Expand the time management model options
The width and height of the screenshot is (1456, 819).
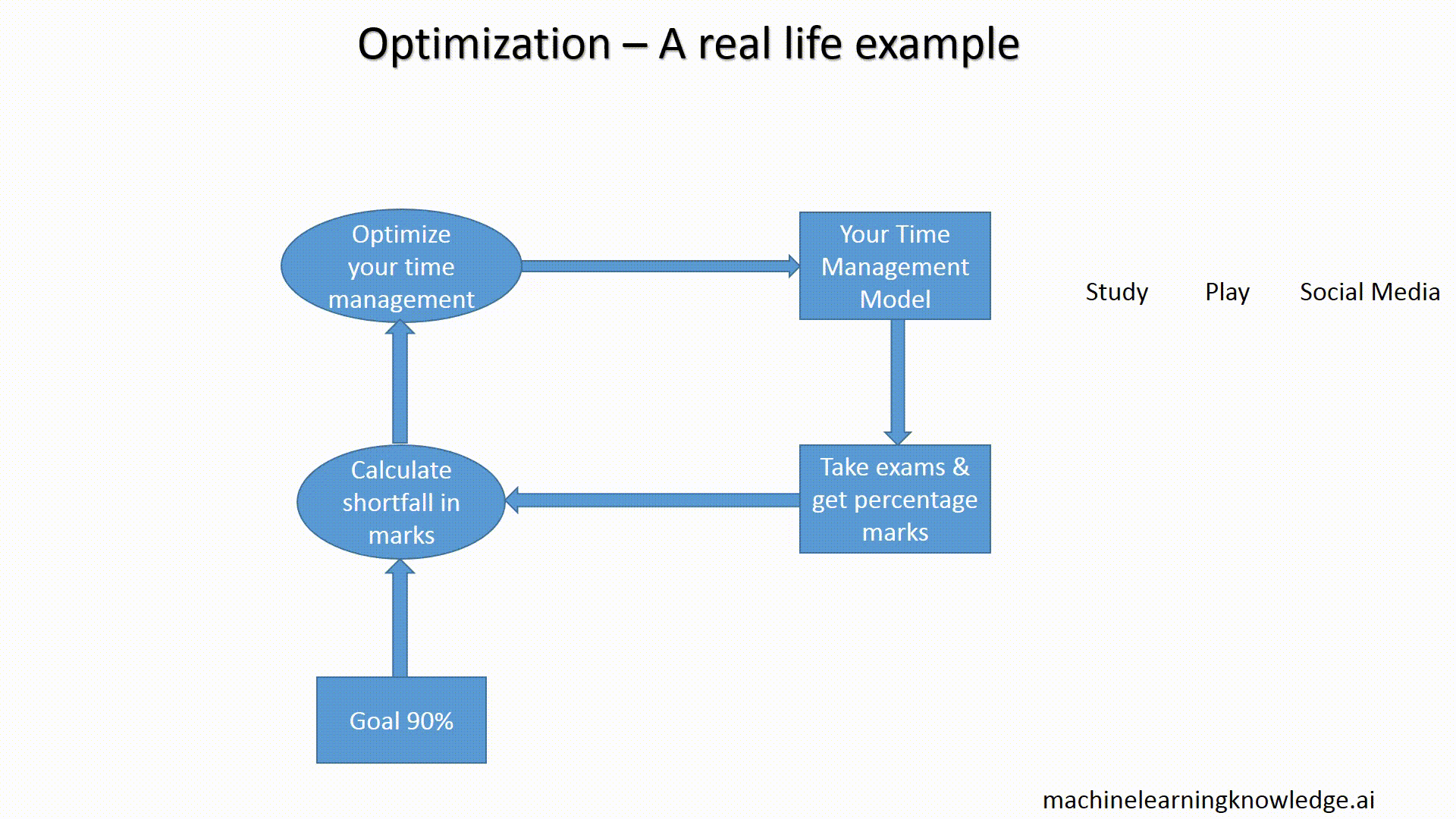pyautogui.click(x=895, y=266)
